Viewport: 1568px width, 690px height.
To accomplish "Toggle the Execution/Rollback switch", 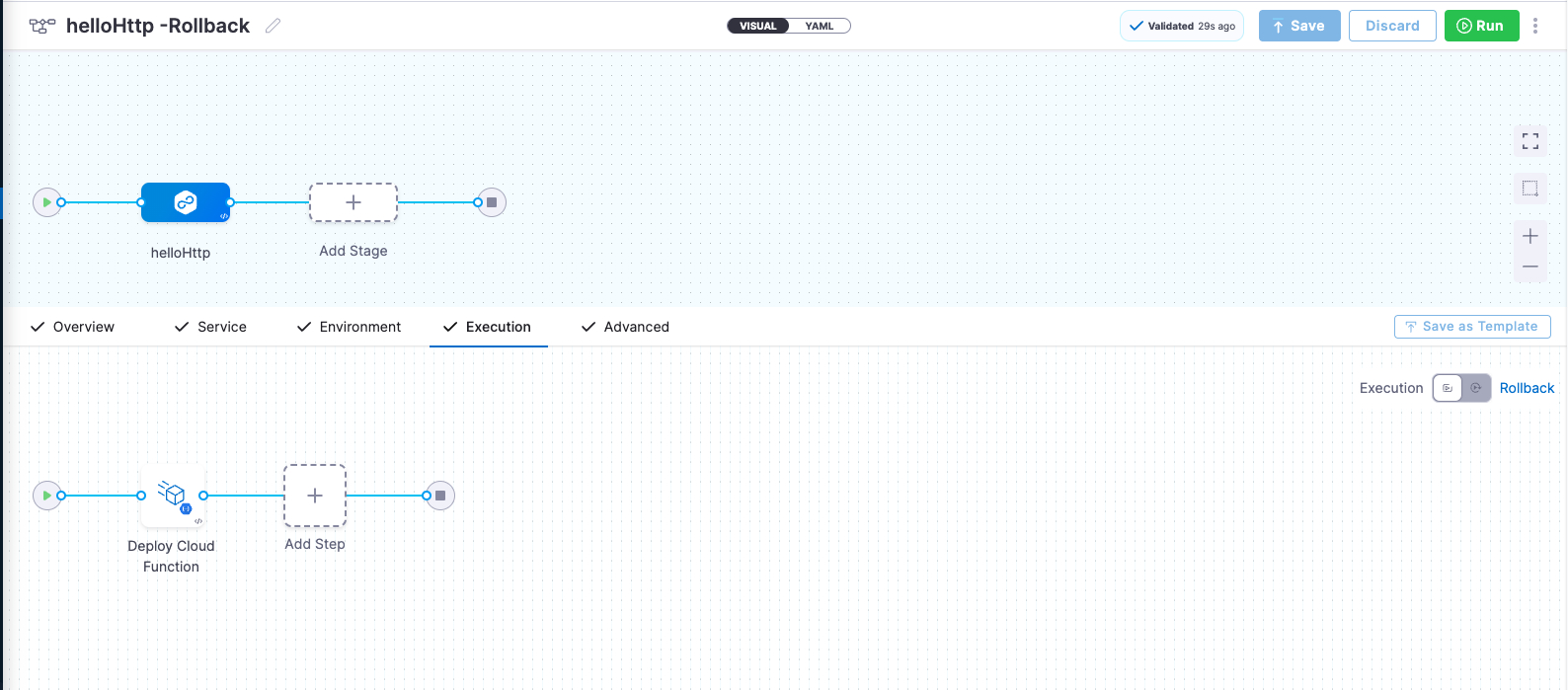I will pyautogui.click(x=1461, y=388).
